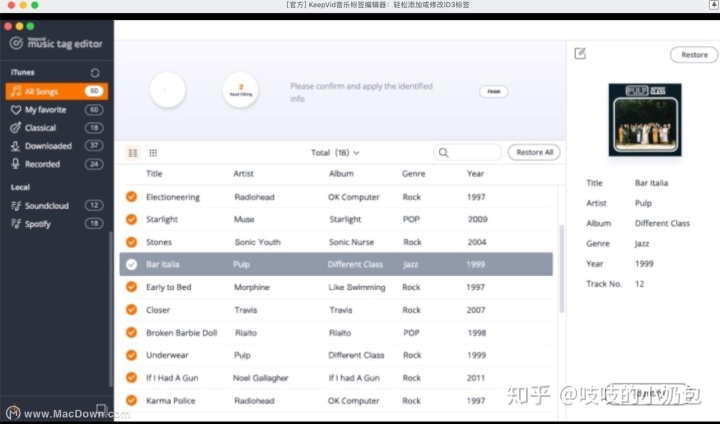
Task: Click the song list vertical scrollbar
Action: (x=561, y=269)
